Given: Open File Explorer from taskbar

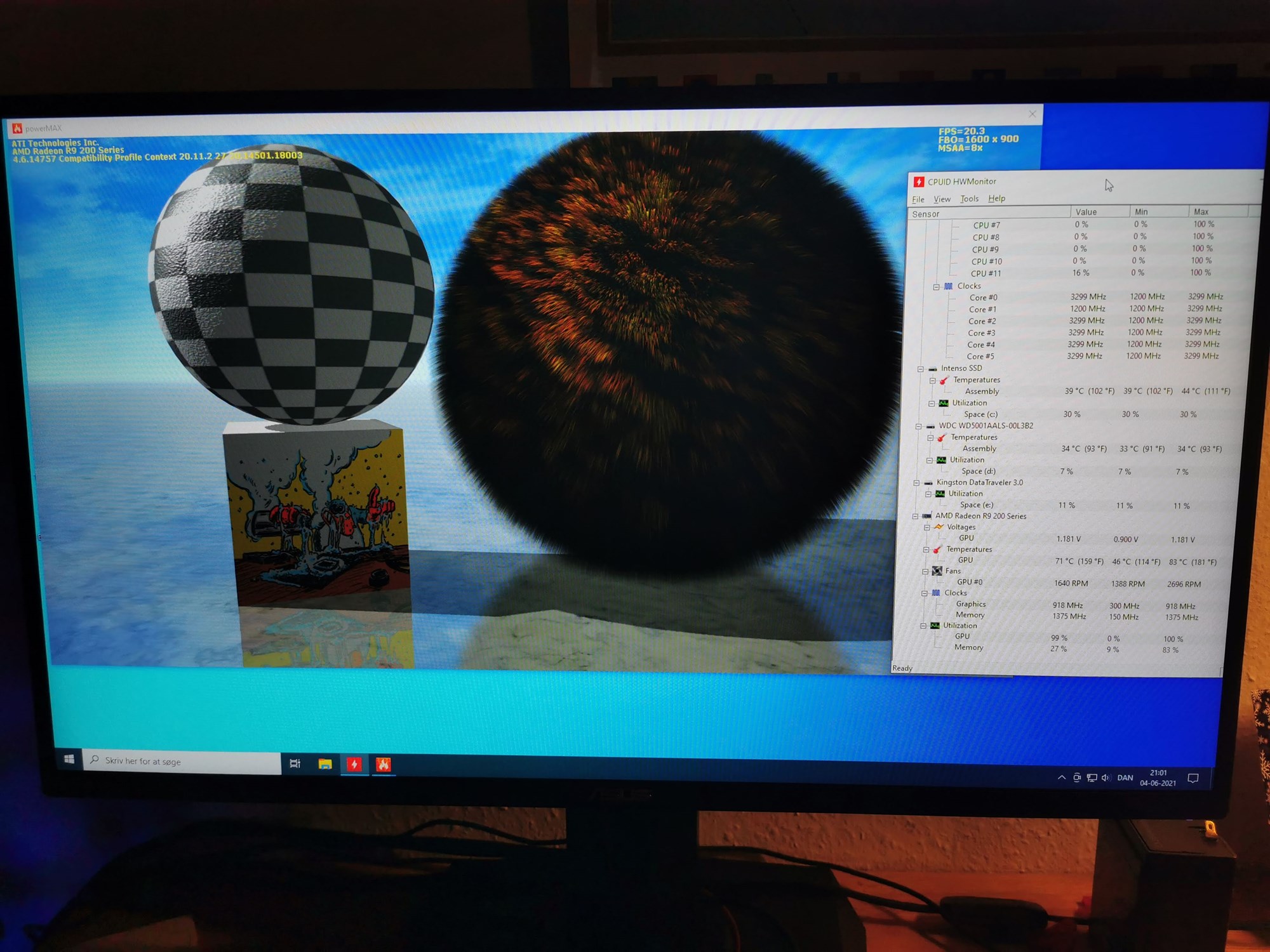Looking at the screenshot, I should point(325,764).
